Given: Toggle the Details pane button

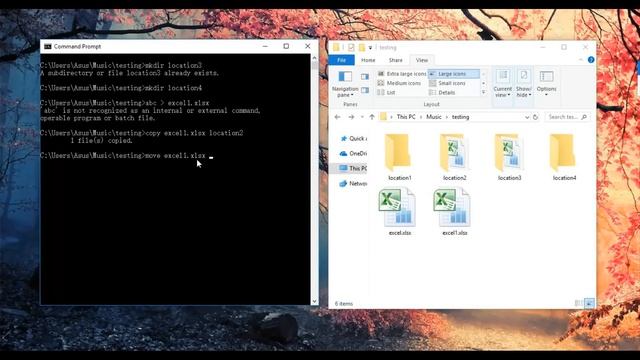Looking at the screenshot, I should click(x=365, y=90).
